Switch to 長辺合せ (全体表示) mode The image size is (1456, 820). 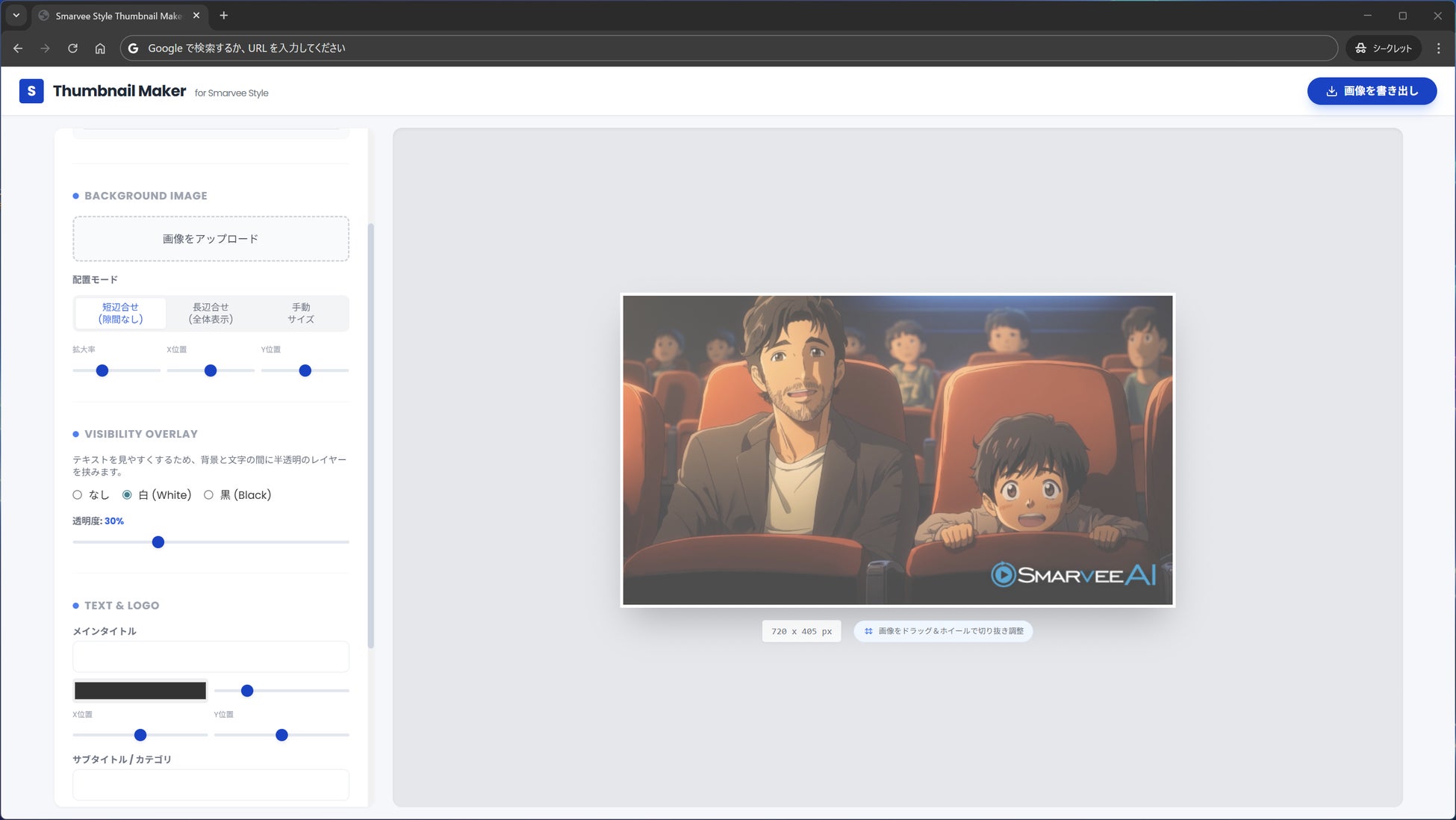211,313
